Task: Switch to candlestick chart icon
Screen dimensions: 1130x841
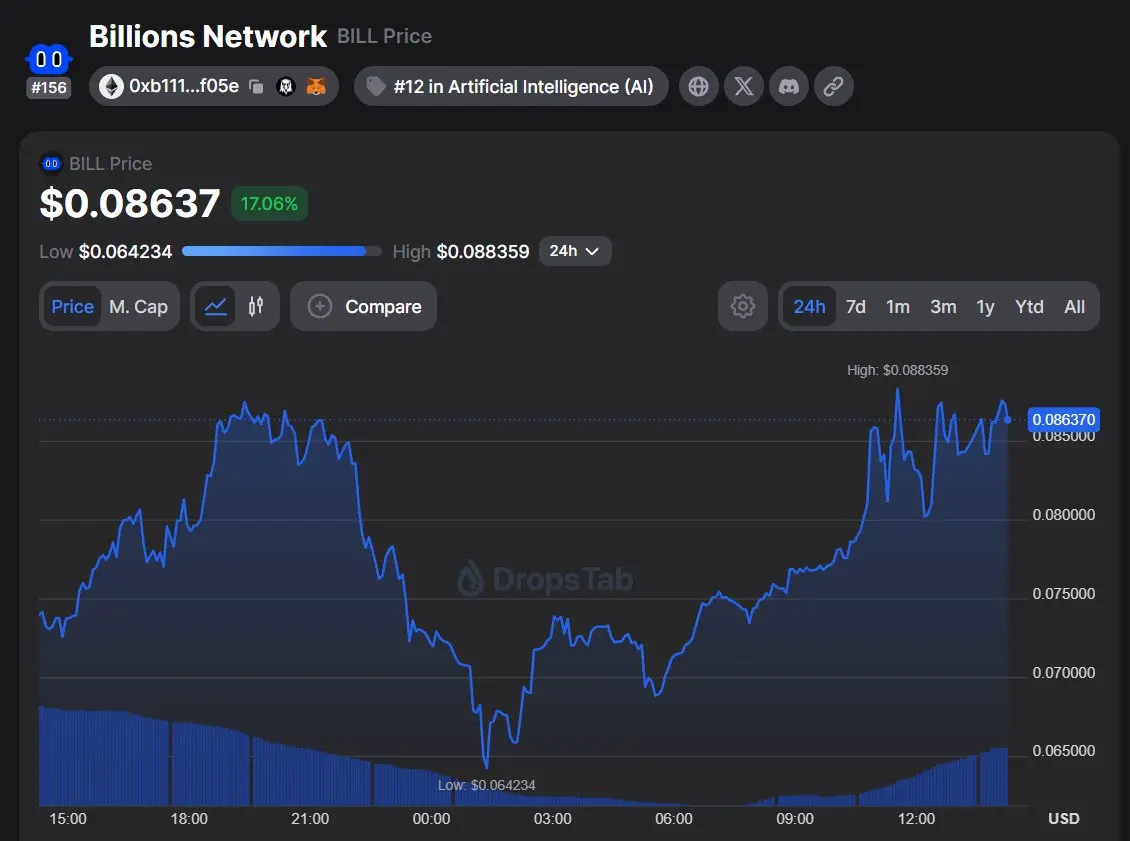Action: [256, 306]
